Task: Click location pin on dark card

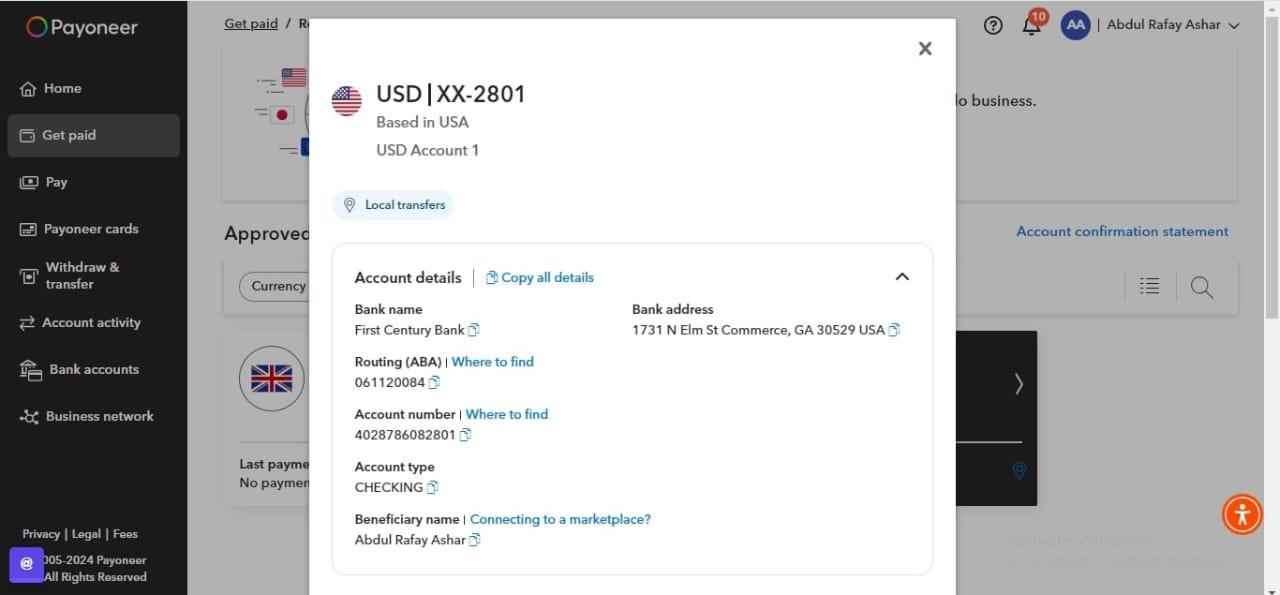Action: pyautogui.click(x=1019, y=470)
